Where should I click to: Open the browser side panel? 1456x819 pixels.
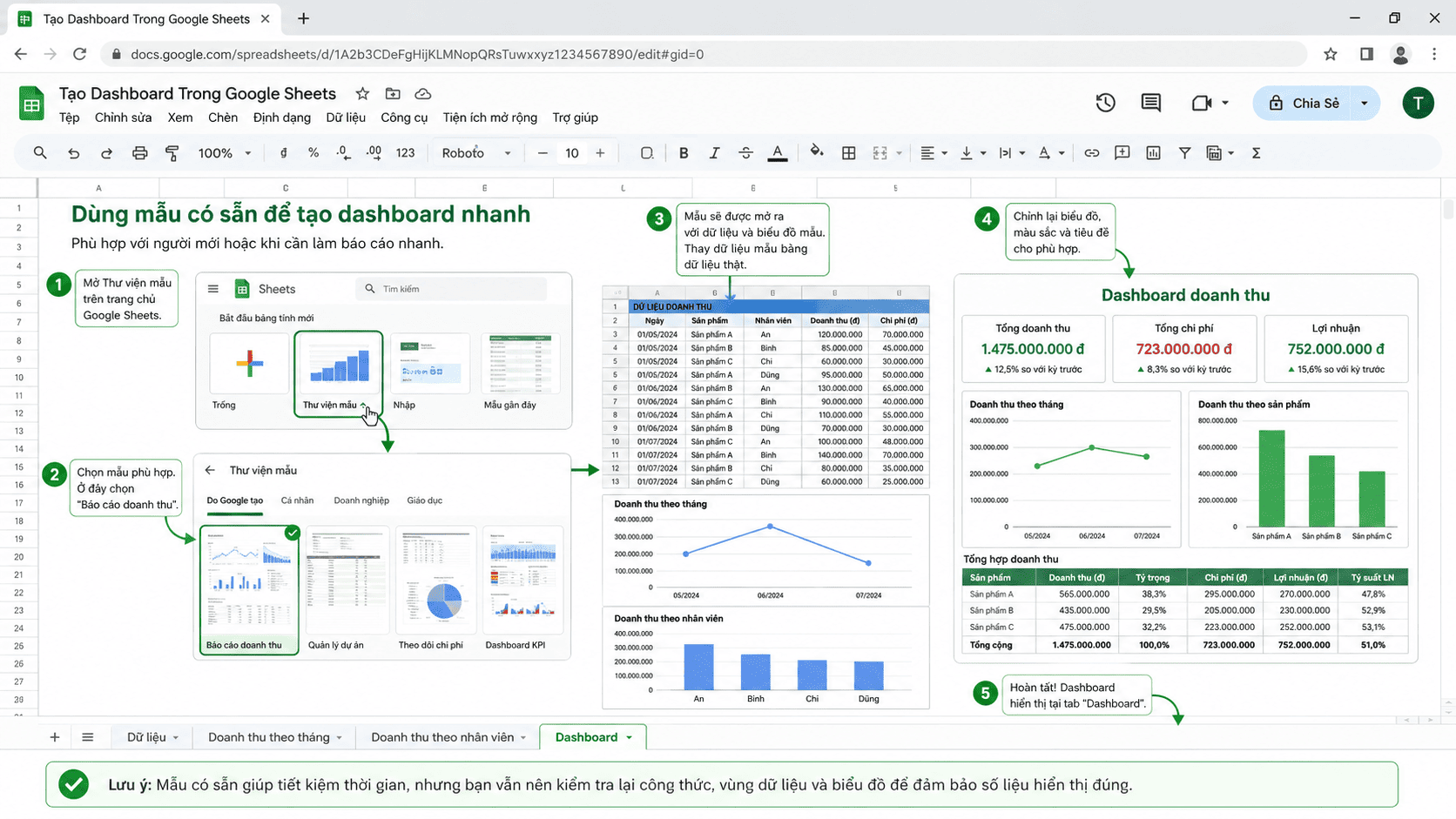pos(1366,54)
